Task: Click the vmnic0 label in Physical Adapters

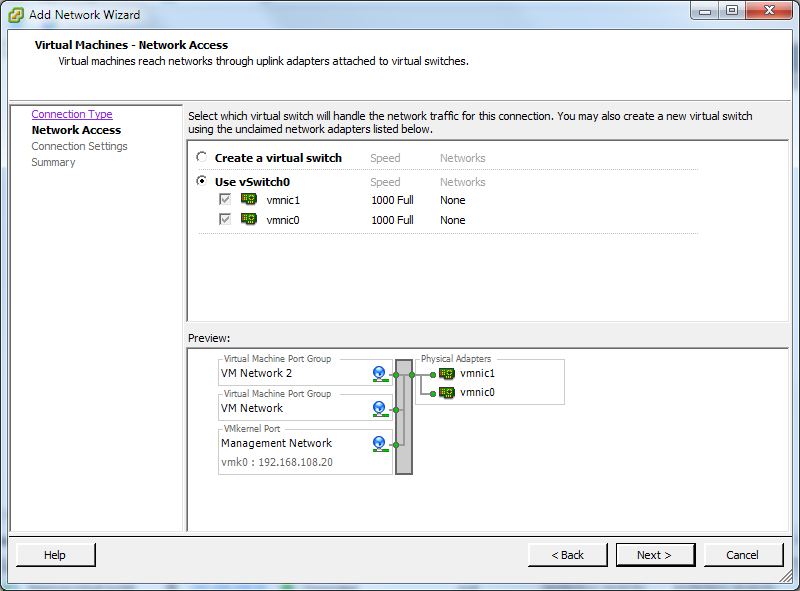Action: (x=477, y=392)
